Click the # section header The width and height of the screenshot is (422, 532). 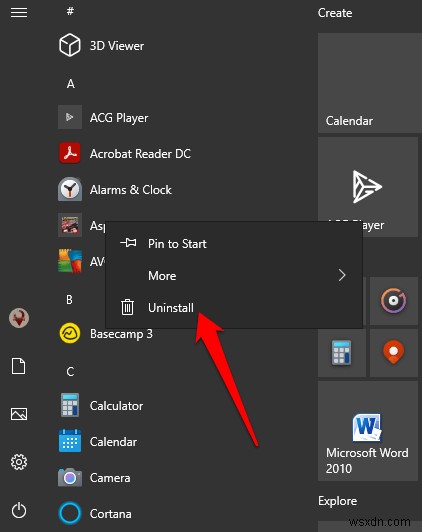[x=70, y=11]
